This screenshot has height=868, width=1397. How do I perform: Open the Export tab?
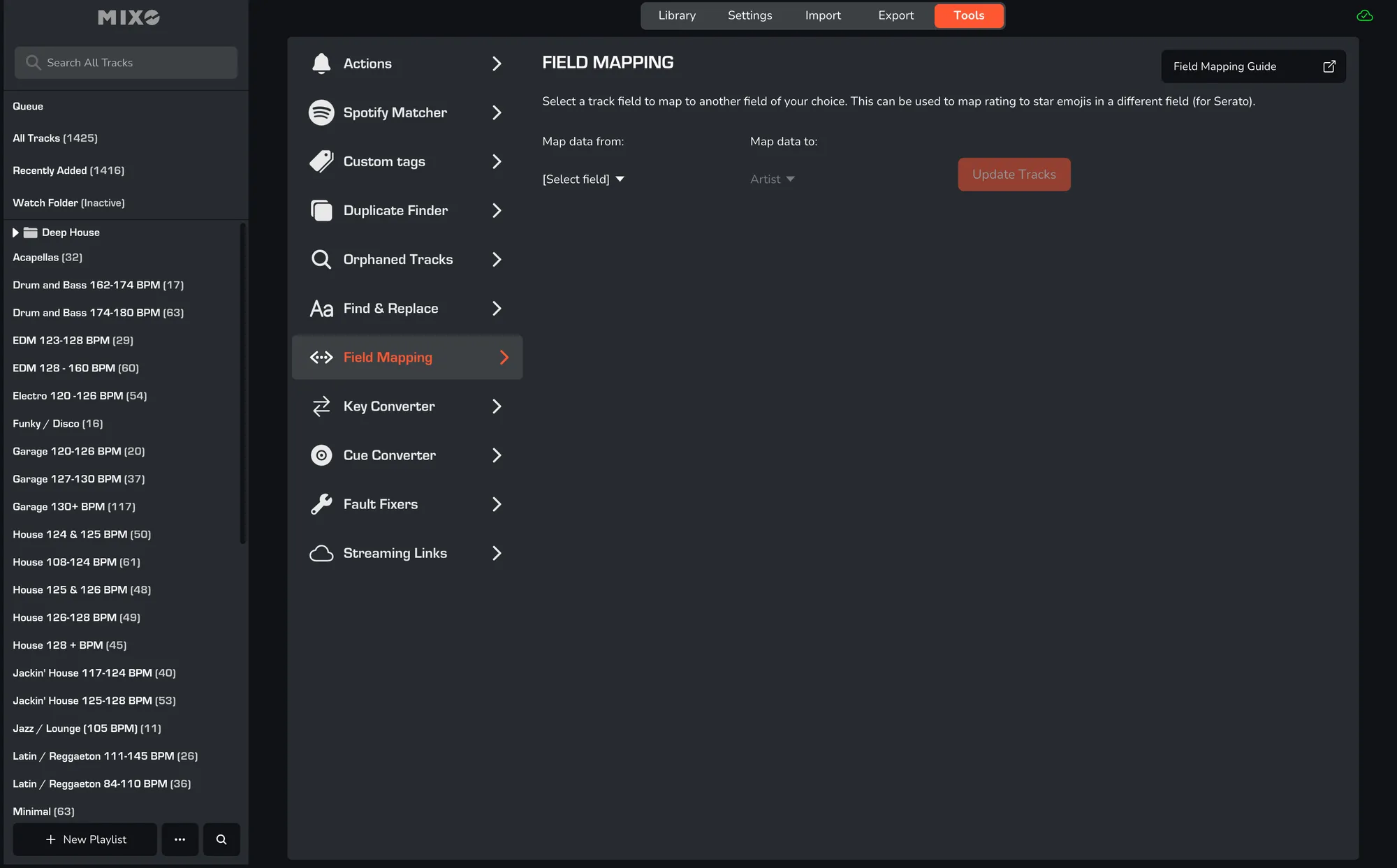point(895,15)
